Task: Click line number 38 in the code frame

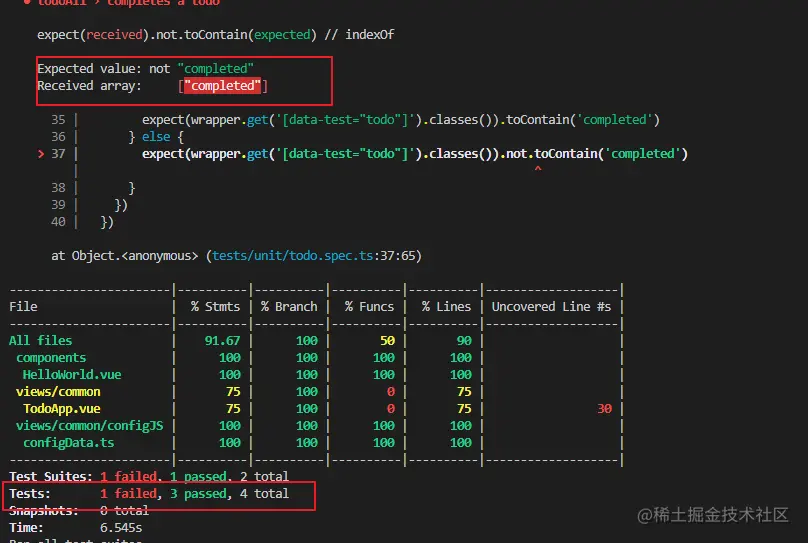Action: [x=58, y=188]
